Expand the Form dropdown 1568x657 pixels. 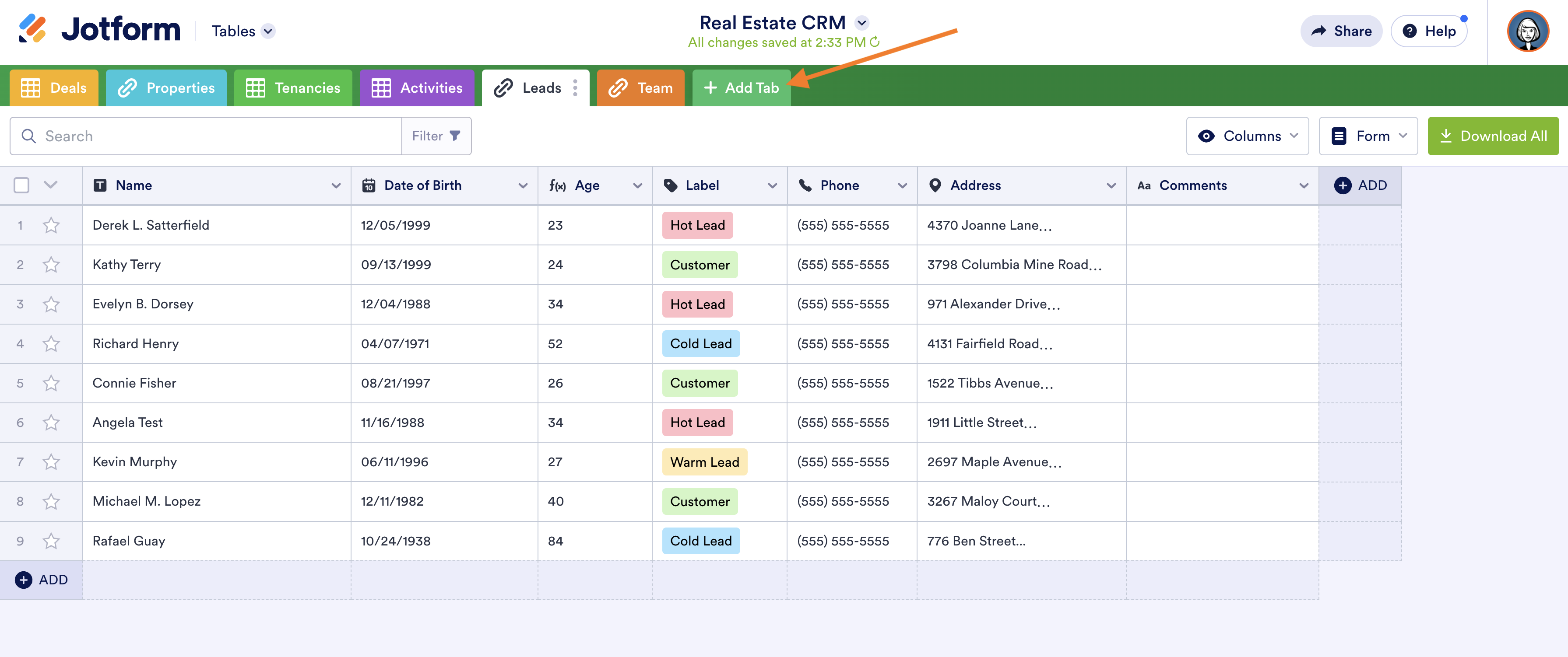click(1368, 136)
